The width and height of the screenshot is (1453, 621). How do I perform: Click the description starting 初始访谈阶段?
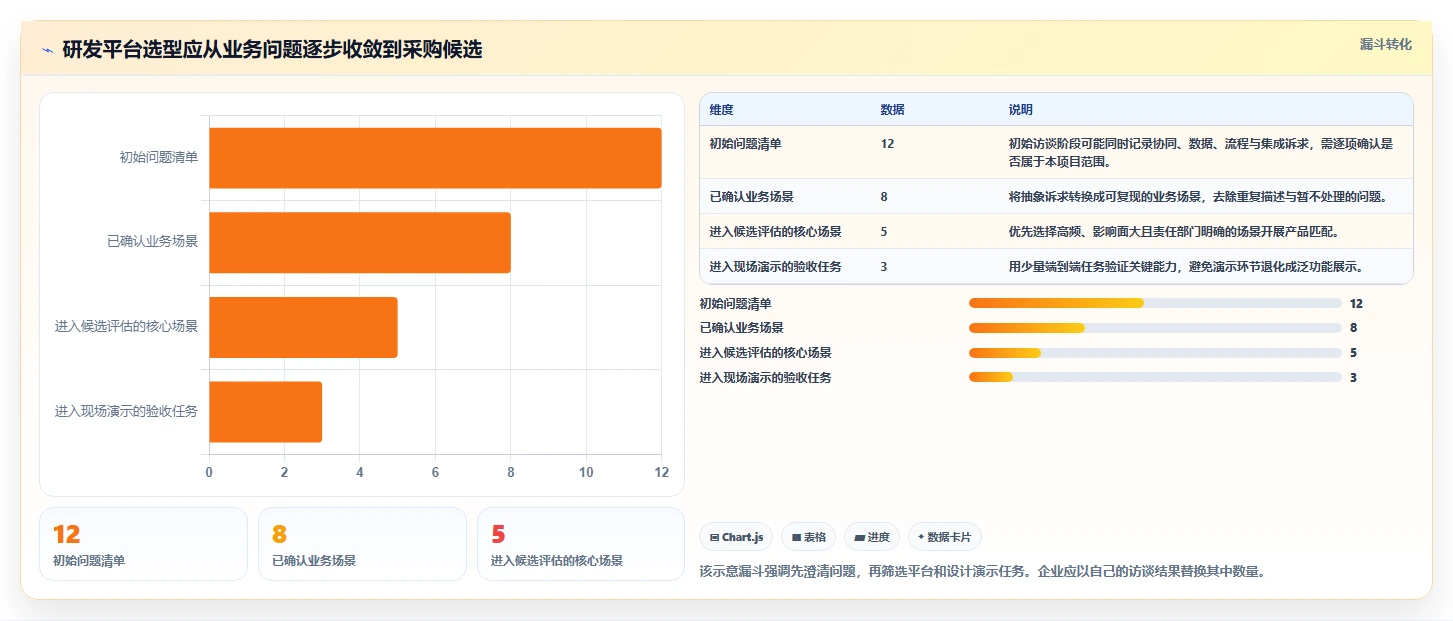point(1200,153)
